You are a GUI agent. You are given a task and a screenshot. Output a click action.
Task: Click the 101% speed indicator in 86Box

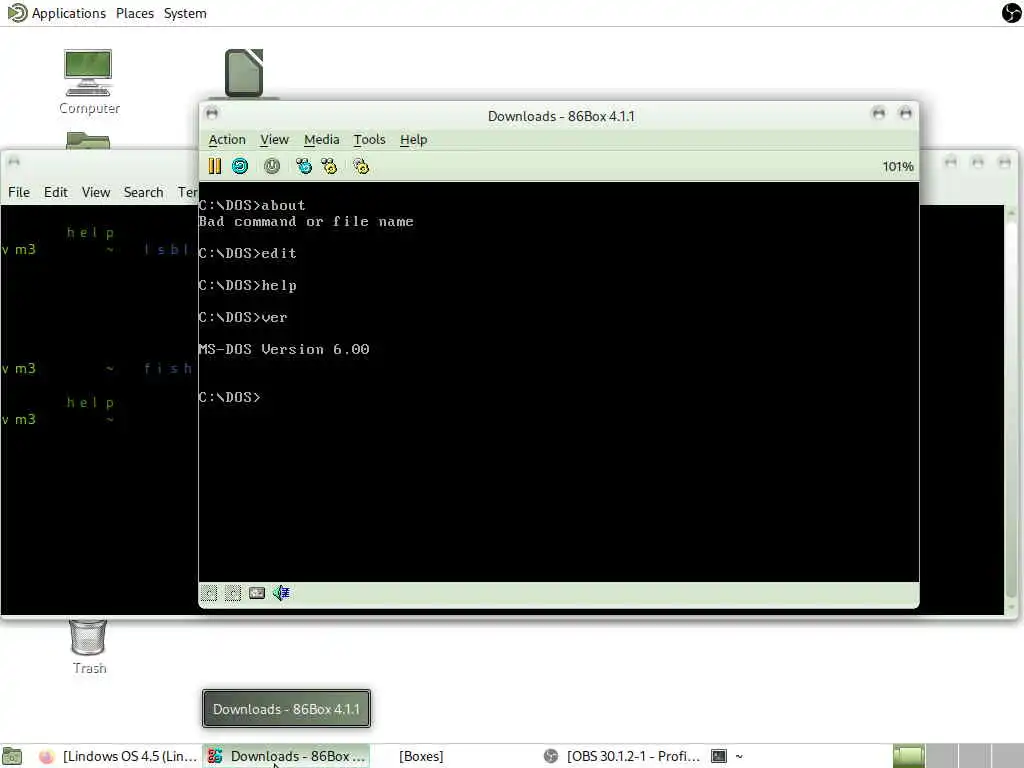pos(897,167)
